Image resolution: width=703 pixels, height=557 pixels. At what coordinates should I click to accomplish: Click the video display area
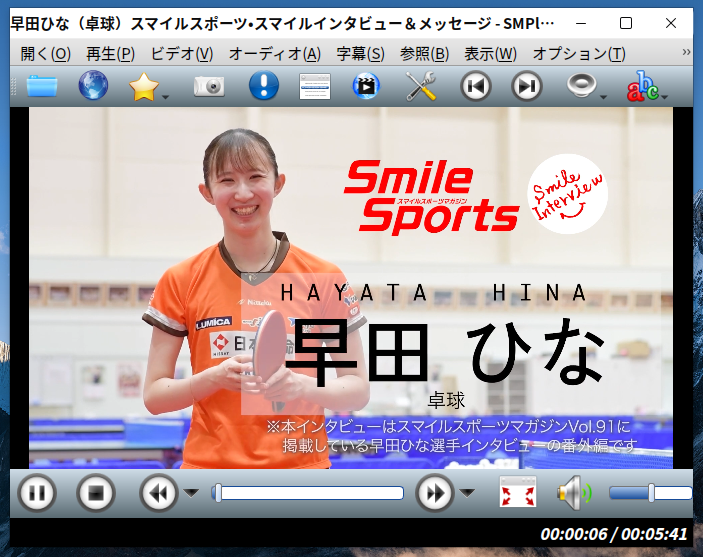tap(351, 288)
